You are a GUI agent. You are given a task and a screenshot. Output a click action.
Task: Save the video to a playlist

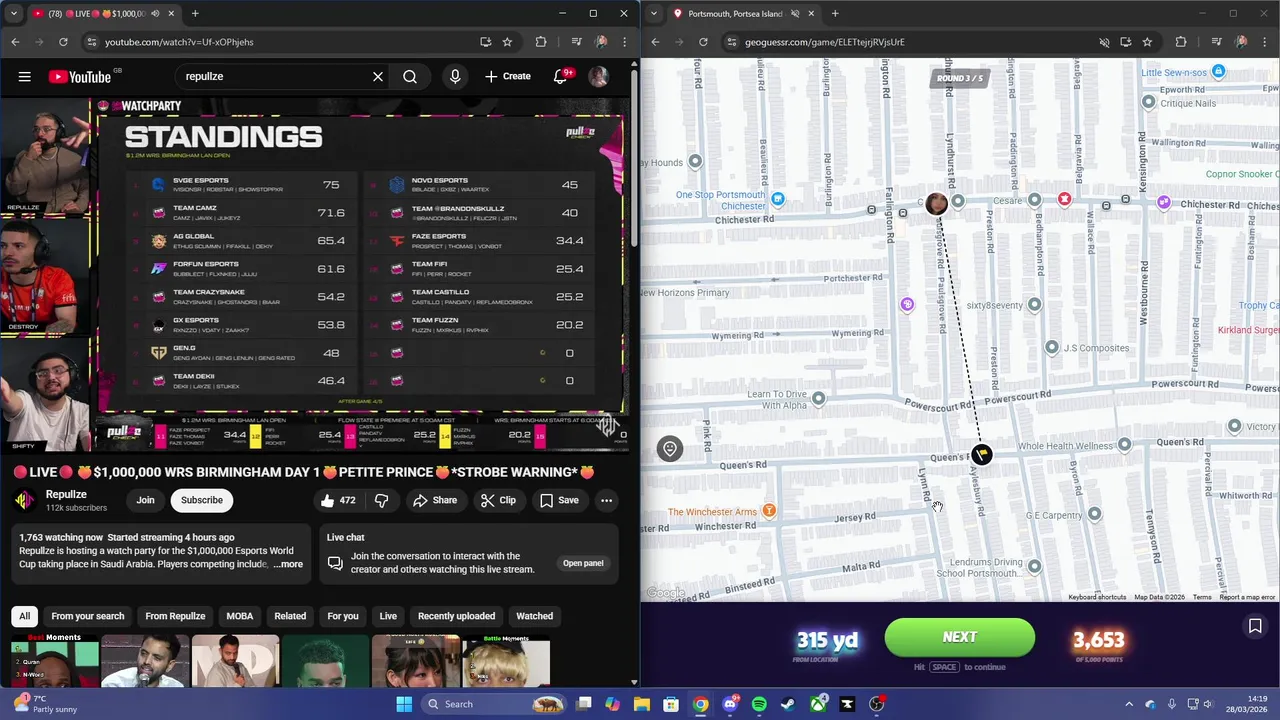click(559, 500)
